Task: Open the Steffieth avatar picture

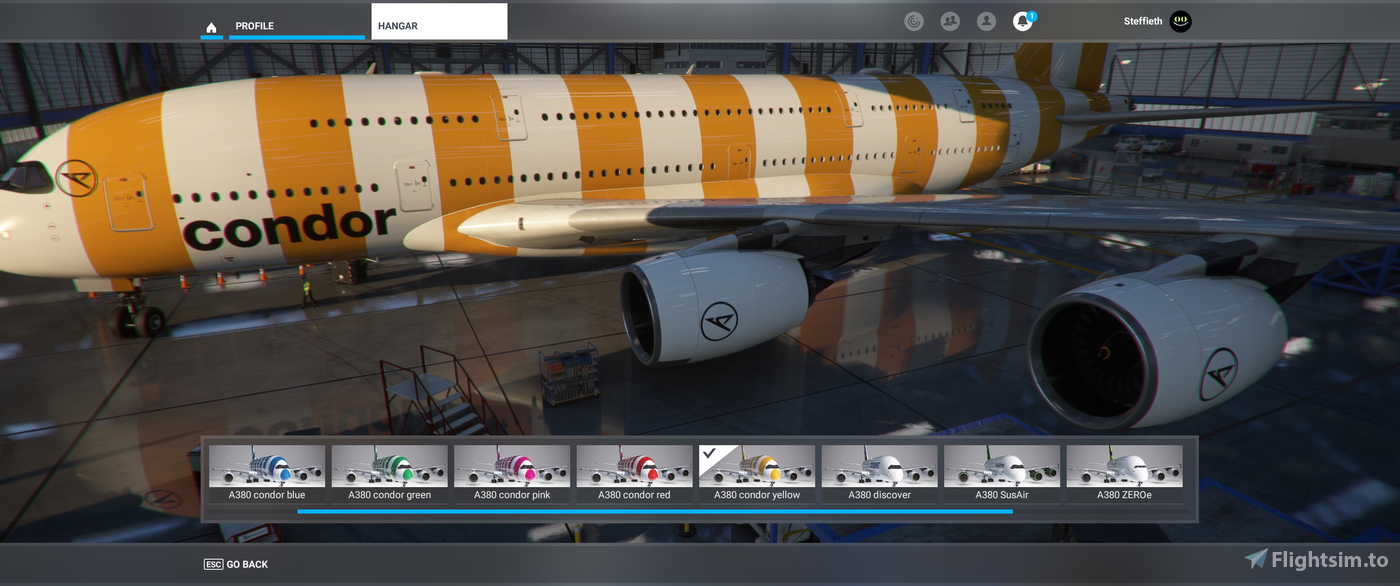Action: (x=1180, y=21)
